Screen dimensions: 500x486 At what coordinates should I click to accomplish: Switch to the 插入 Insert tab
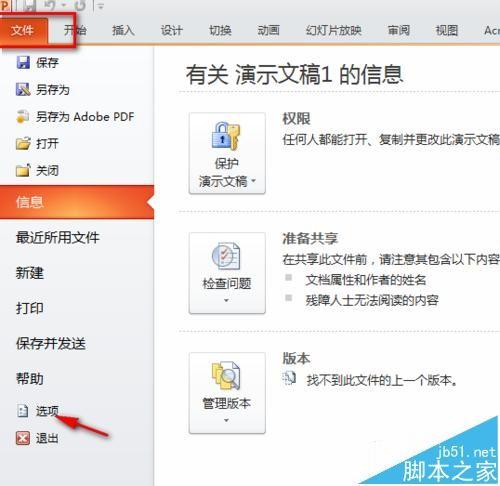(123, 31)
